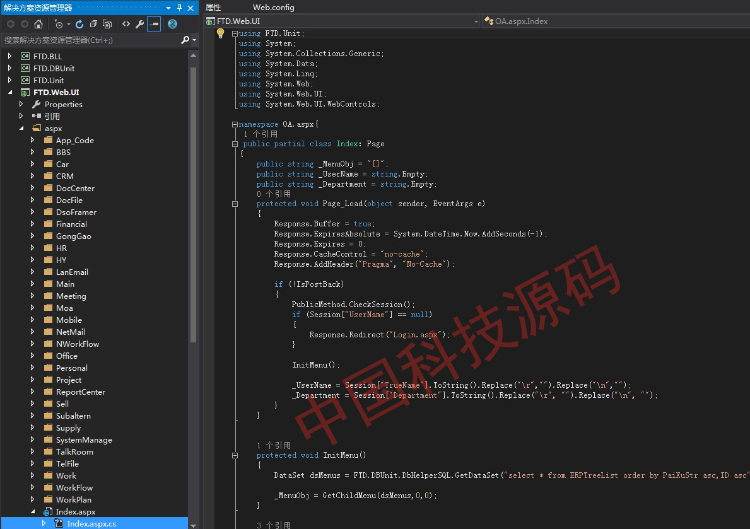Click the Solution Explorer search input field

[x=90, y=41]
